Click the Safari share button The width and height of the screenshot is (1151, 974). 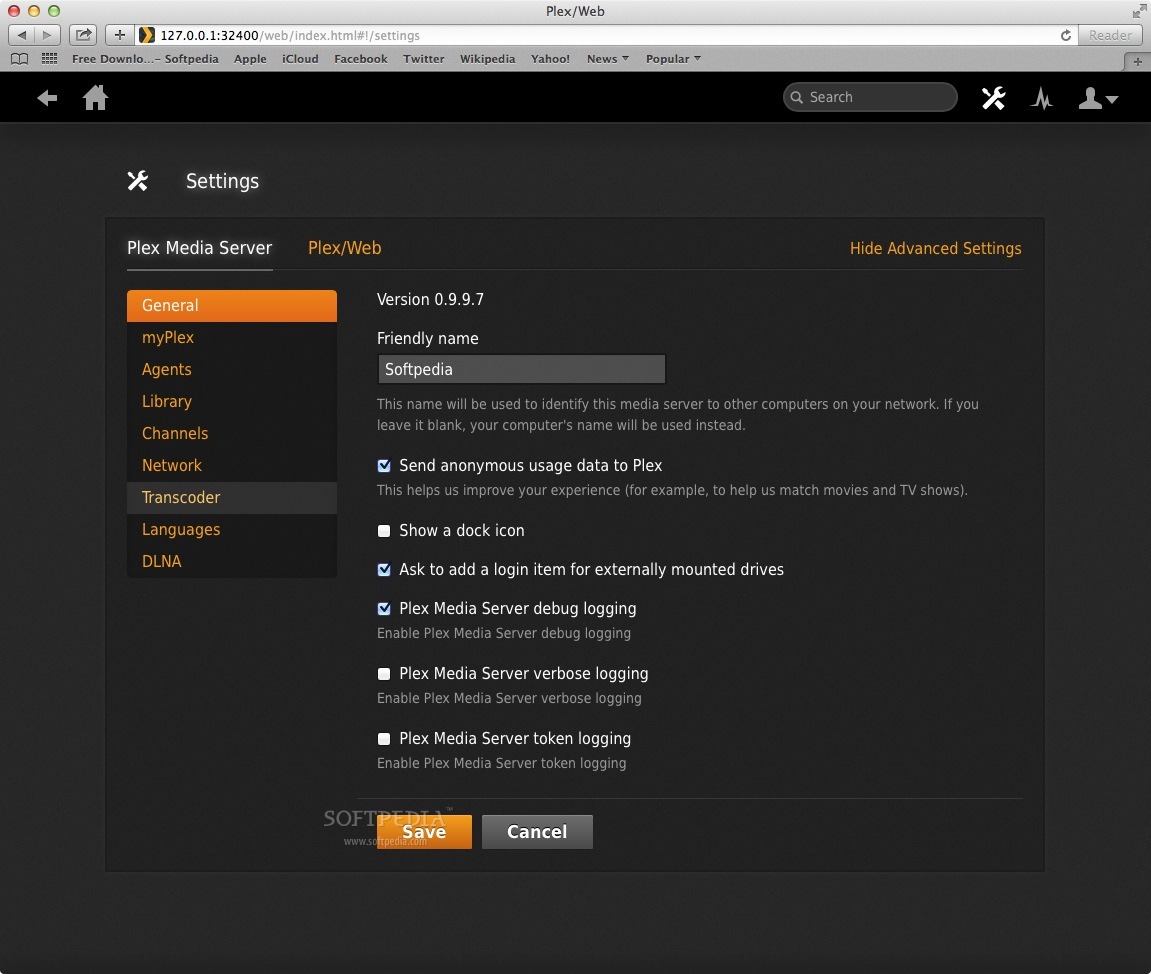84,34
